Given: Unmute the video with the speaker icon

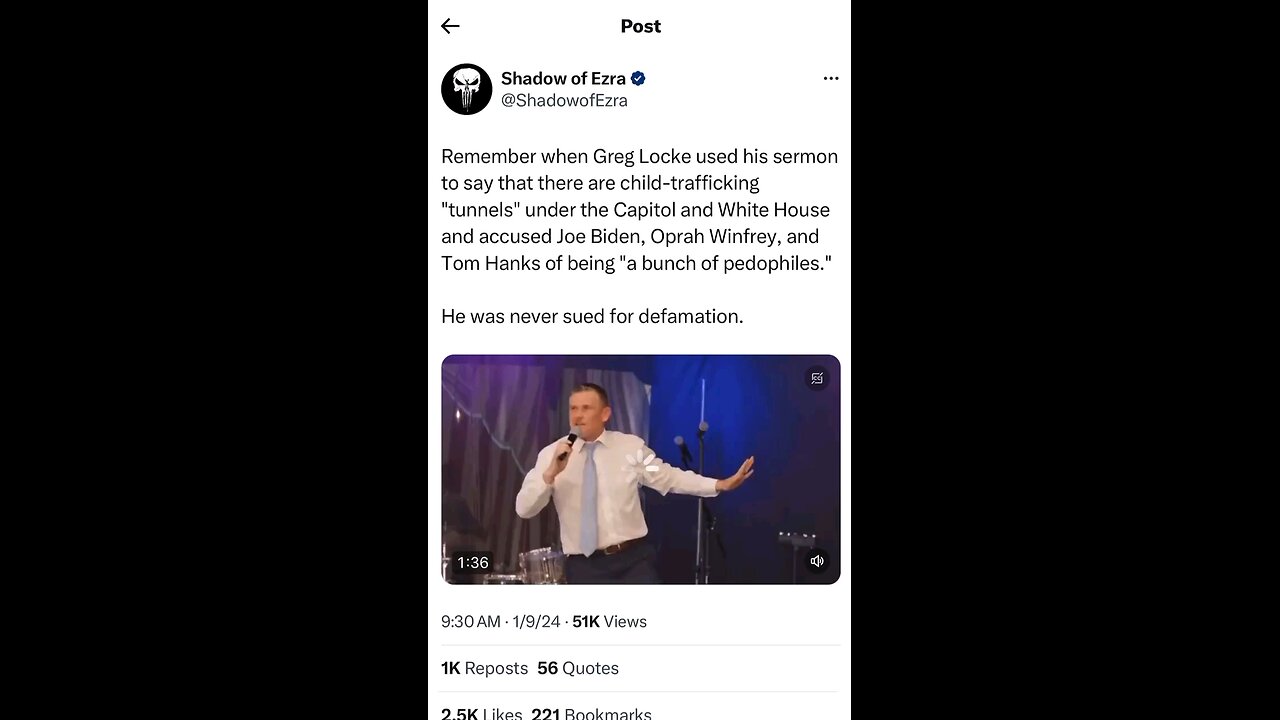Looking at the screenshot, I should pos(817,561).
